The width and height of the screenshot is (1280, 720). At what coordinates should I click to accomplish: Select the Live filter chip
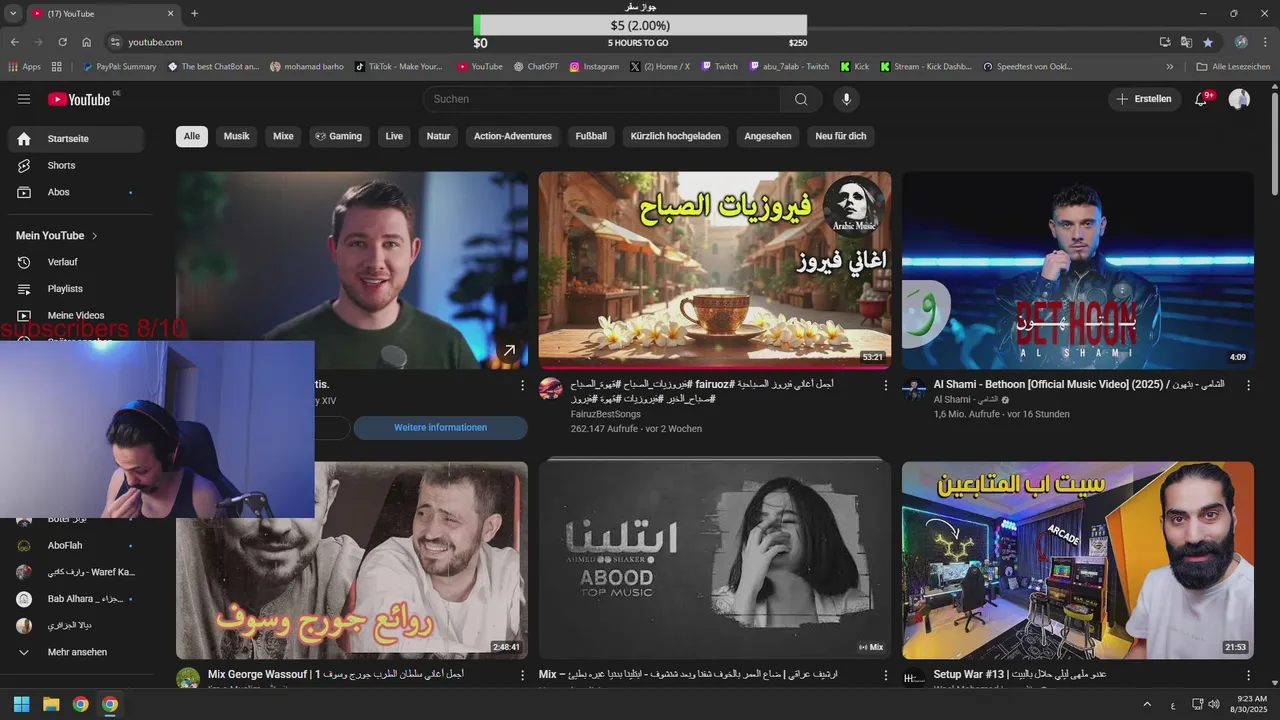coord(394,136)
